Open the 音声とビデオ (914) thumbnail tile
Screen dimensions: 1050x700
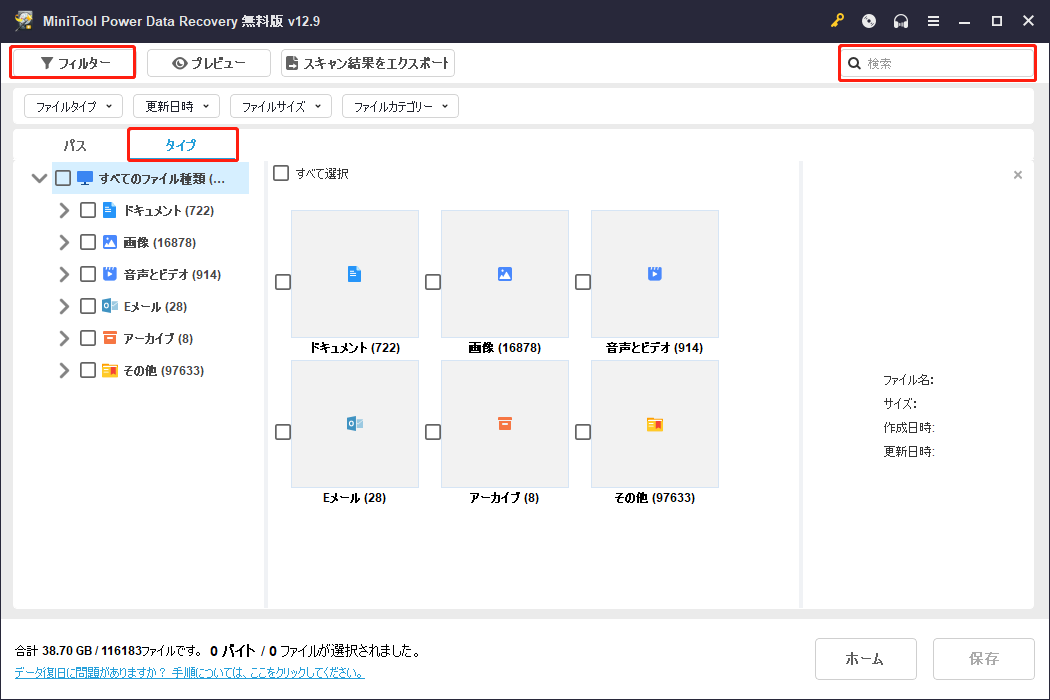[x=655, y=274]
